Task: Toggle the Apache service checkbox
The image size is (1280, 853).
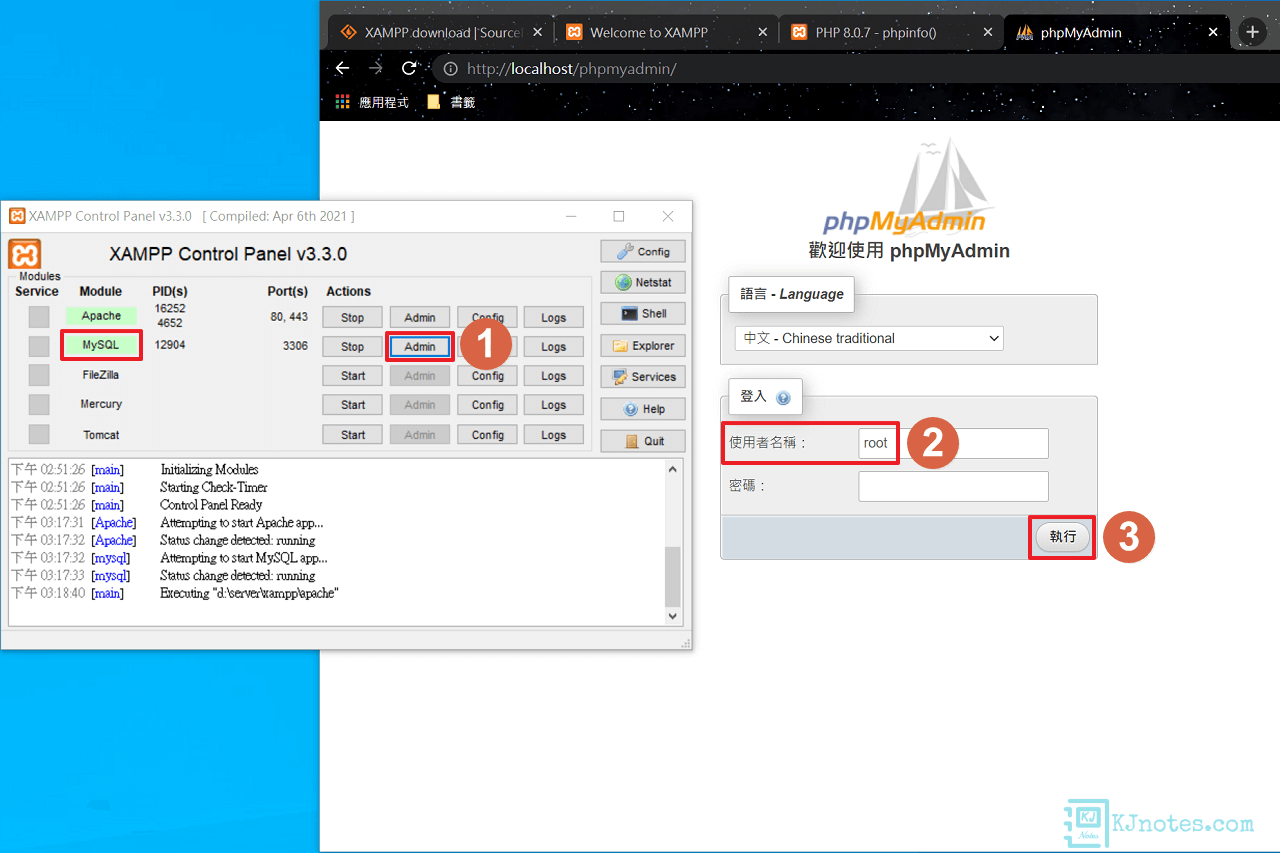Action: (38, 317)
